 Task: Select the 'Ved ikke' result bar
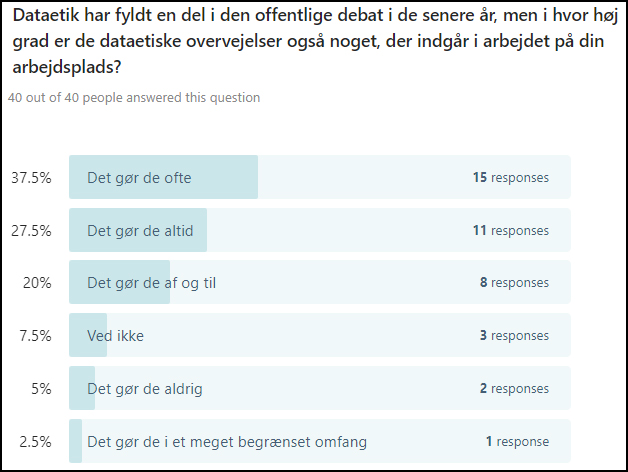320,335
